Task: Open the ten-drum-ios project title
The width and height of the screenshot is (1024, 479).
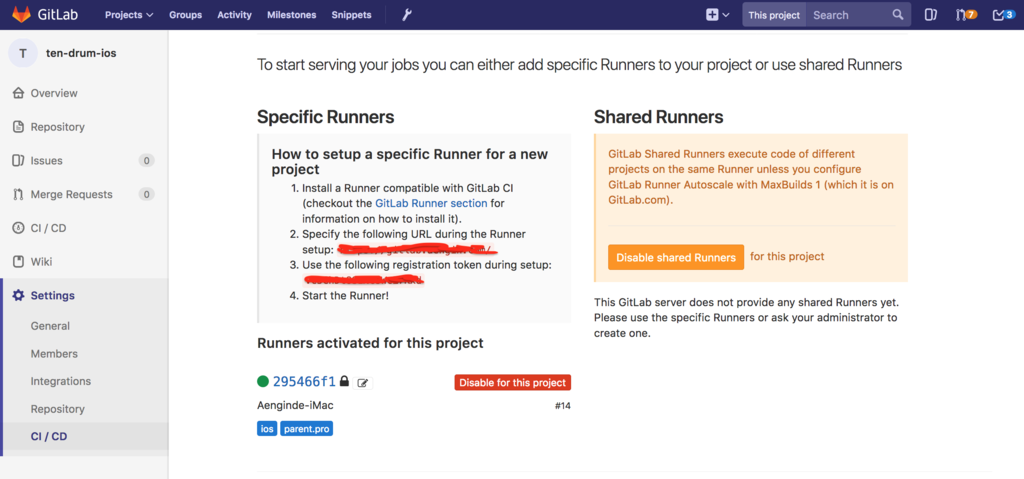Action: [x=82, y=53]
